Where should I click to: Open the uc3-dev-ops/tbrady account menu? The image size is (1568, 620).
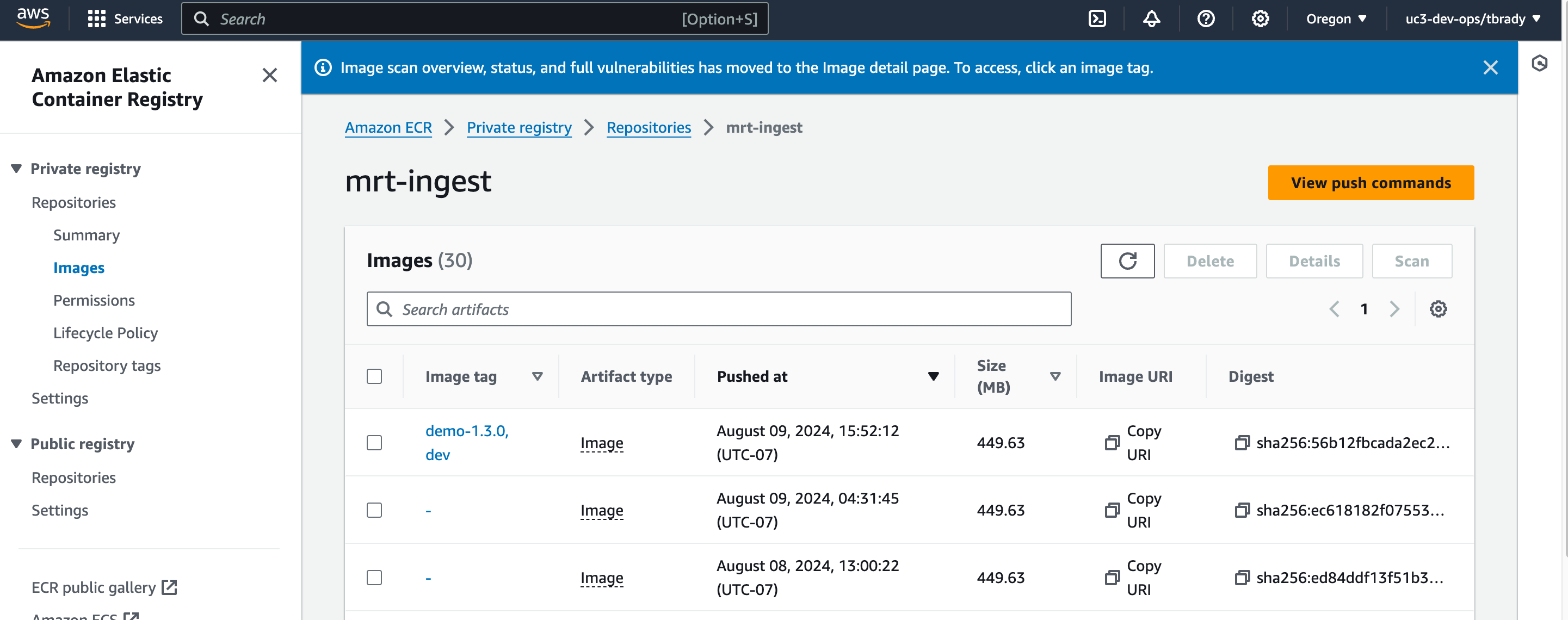click(x=1472, y=19)
